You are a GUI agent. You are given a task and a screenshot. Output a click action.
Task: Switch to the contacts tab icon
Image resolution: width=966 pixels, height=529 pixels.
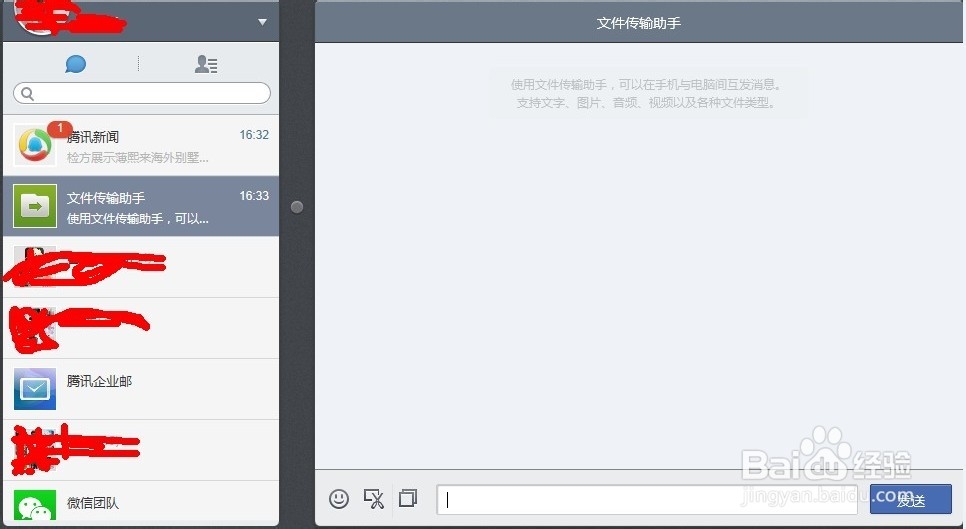(206, 64)
